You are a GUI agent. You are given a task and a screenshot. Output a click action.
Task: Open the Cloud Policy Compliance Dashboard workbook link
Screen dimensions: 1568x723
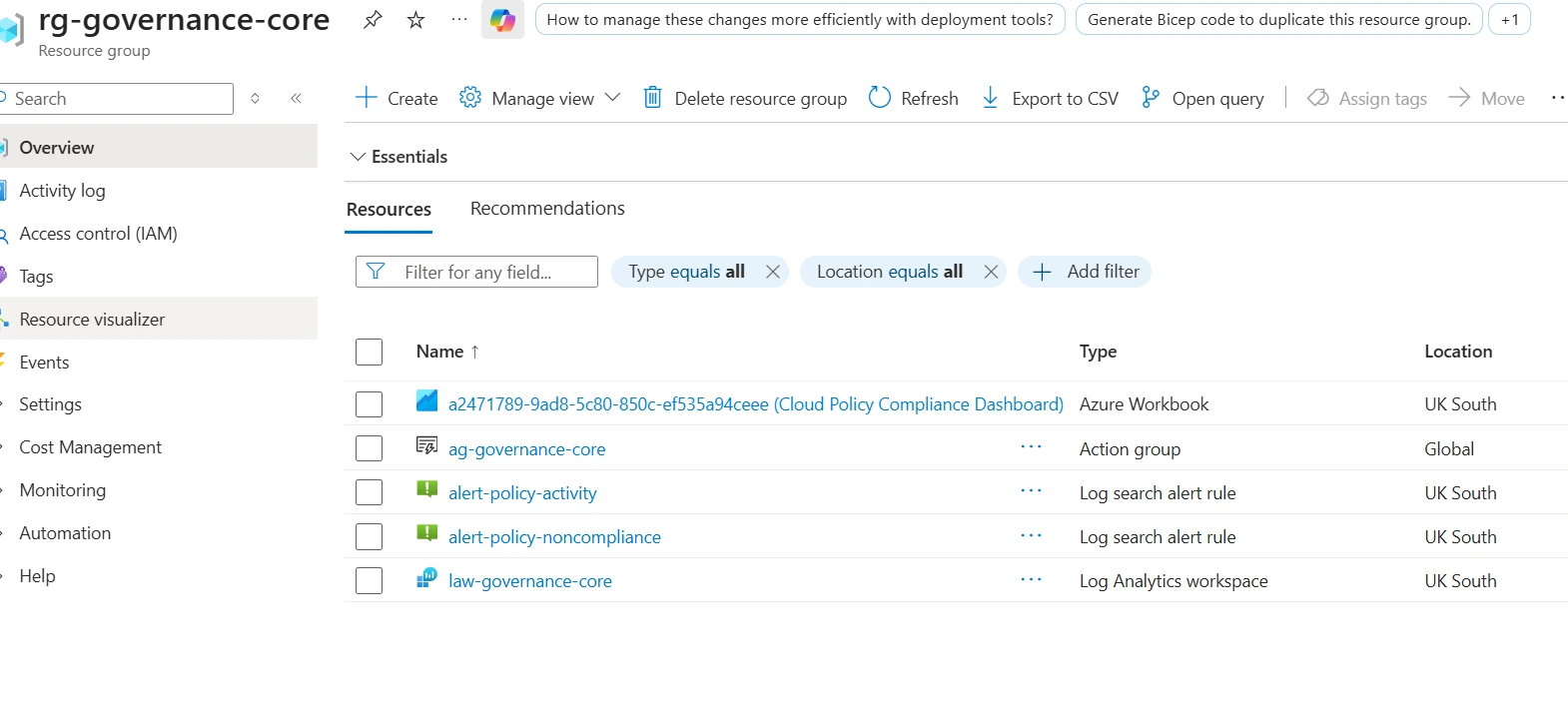coord(756,404)
